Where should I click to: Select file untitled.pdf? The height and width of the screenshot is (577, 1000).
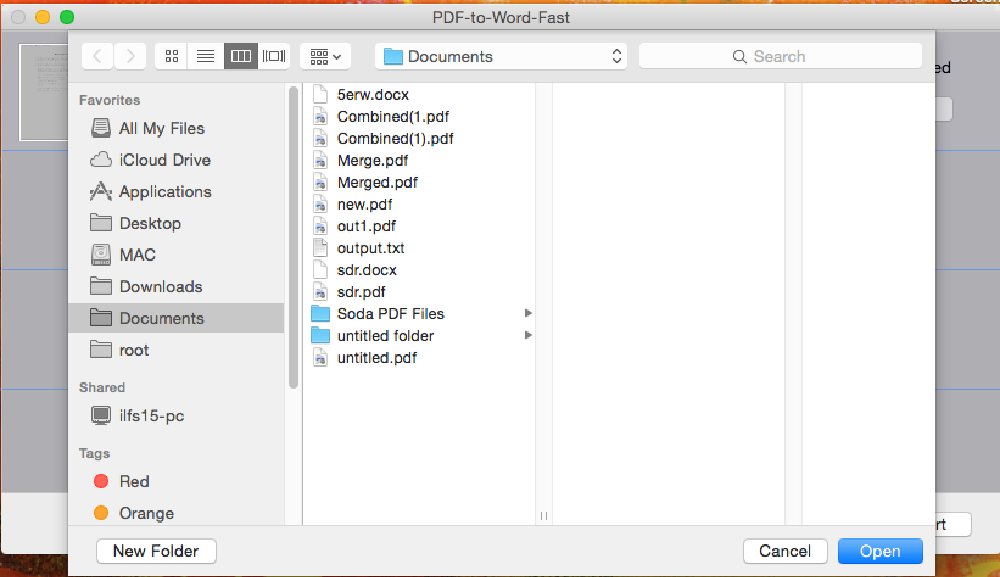point(421,358)
